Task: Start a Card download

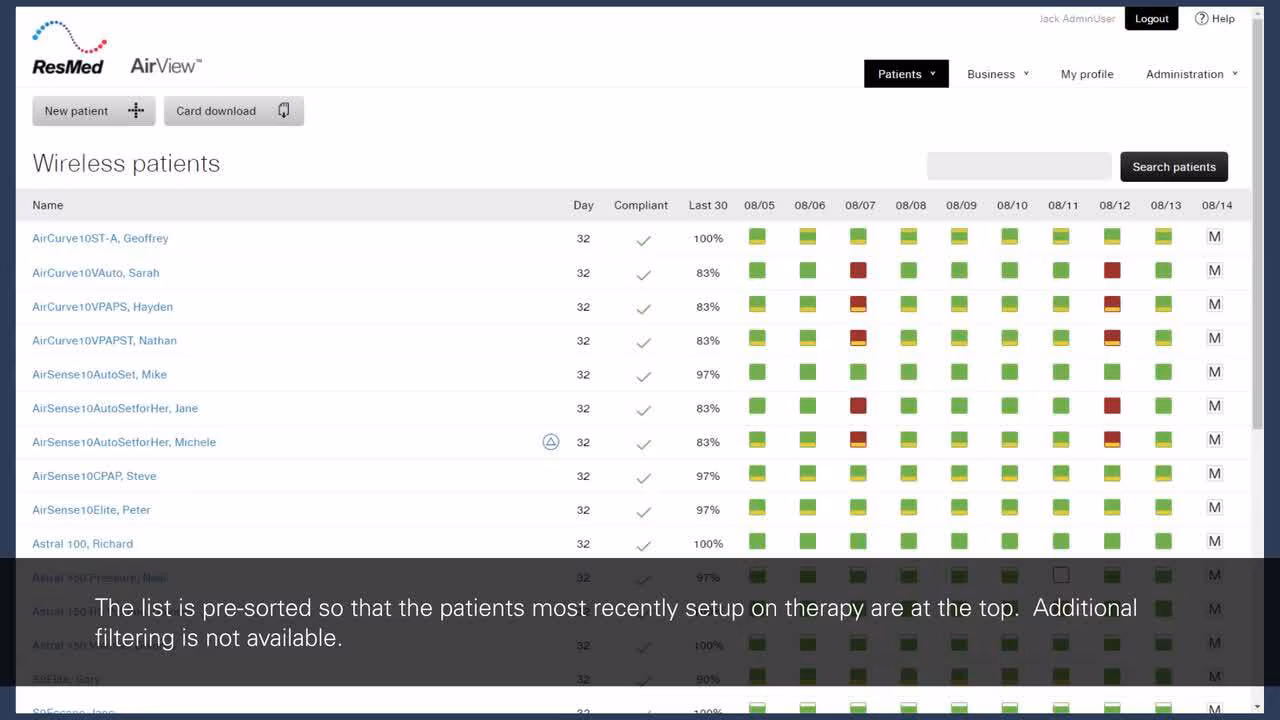Action: 233,111
